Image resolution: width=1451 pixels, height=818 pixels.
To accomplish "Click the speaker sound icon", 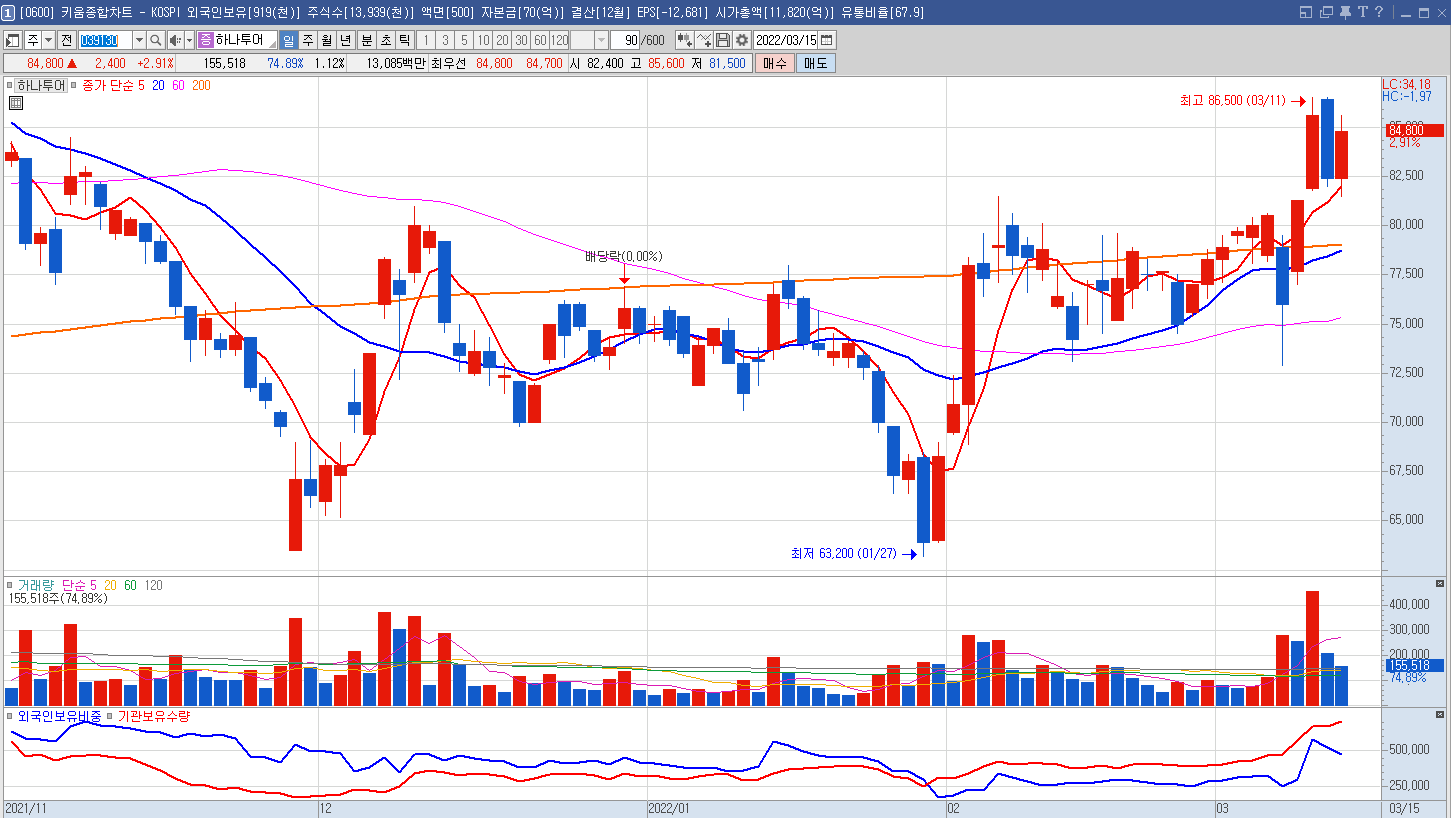I will point(174,40).
